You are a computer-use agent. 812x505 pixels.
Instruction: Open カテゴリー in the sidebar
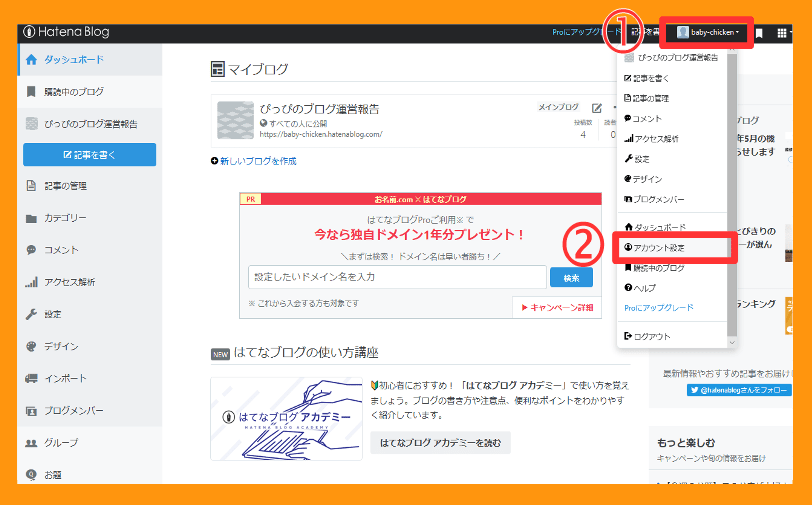(90, 218)
